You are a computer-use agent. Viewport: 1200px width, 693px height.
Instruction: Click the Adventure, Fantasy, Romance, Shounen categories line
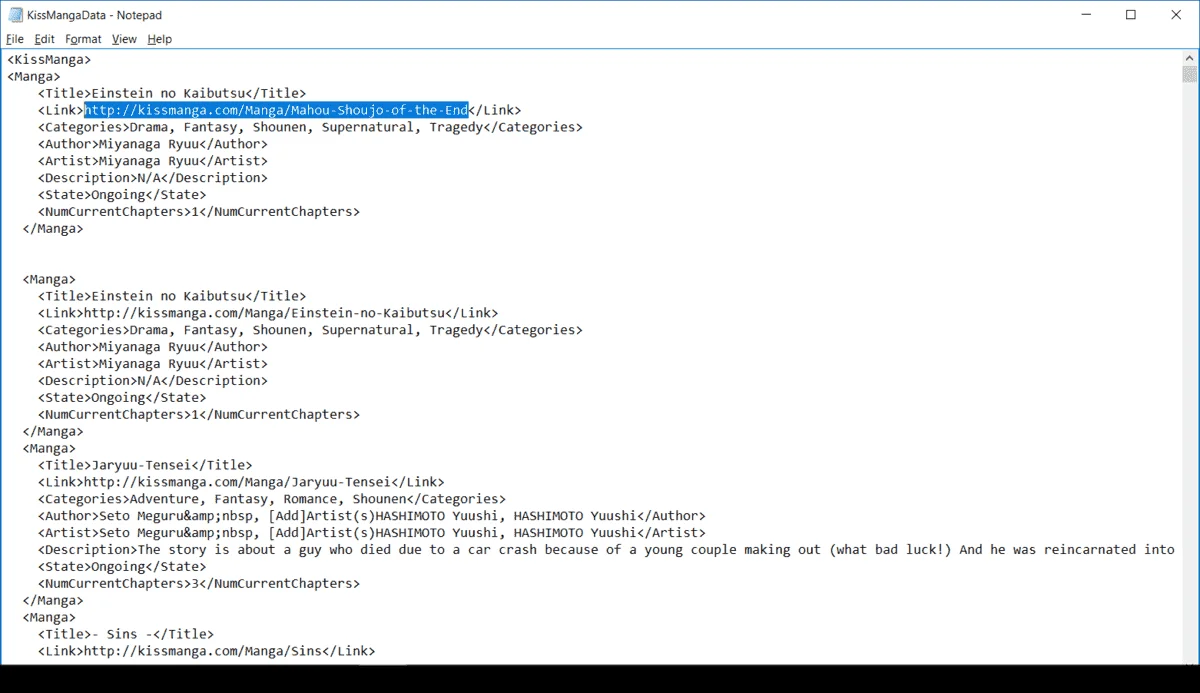click(x=272, y=499)
